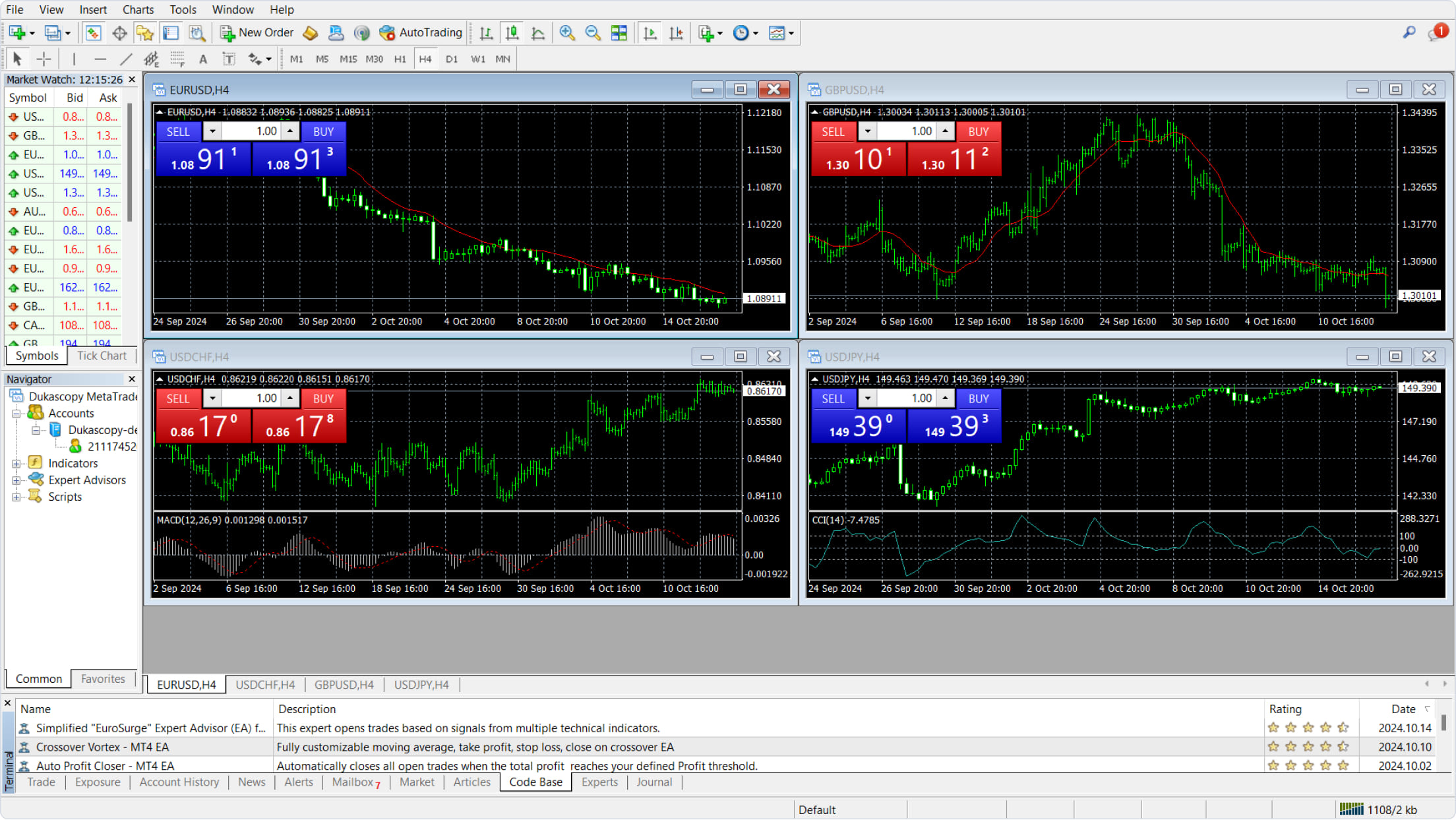Select the Text 'A' tool
The height and width of the screenshot is (820, 1456).
[203, 59]
